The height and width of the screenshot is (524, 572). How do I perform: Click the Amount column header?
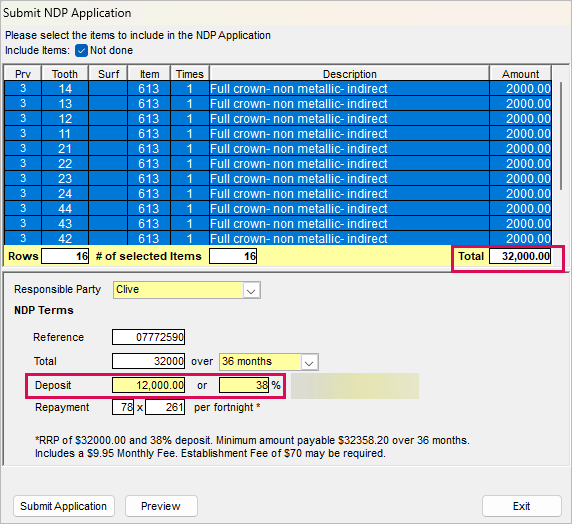[520, 74]
